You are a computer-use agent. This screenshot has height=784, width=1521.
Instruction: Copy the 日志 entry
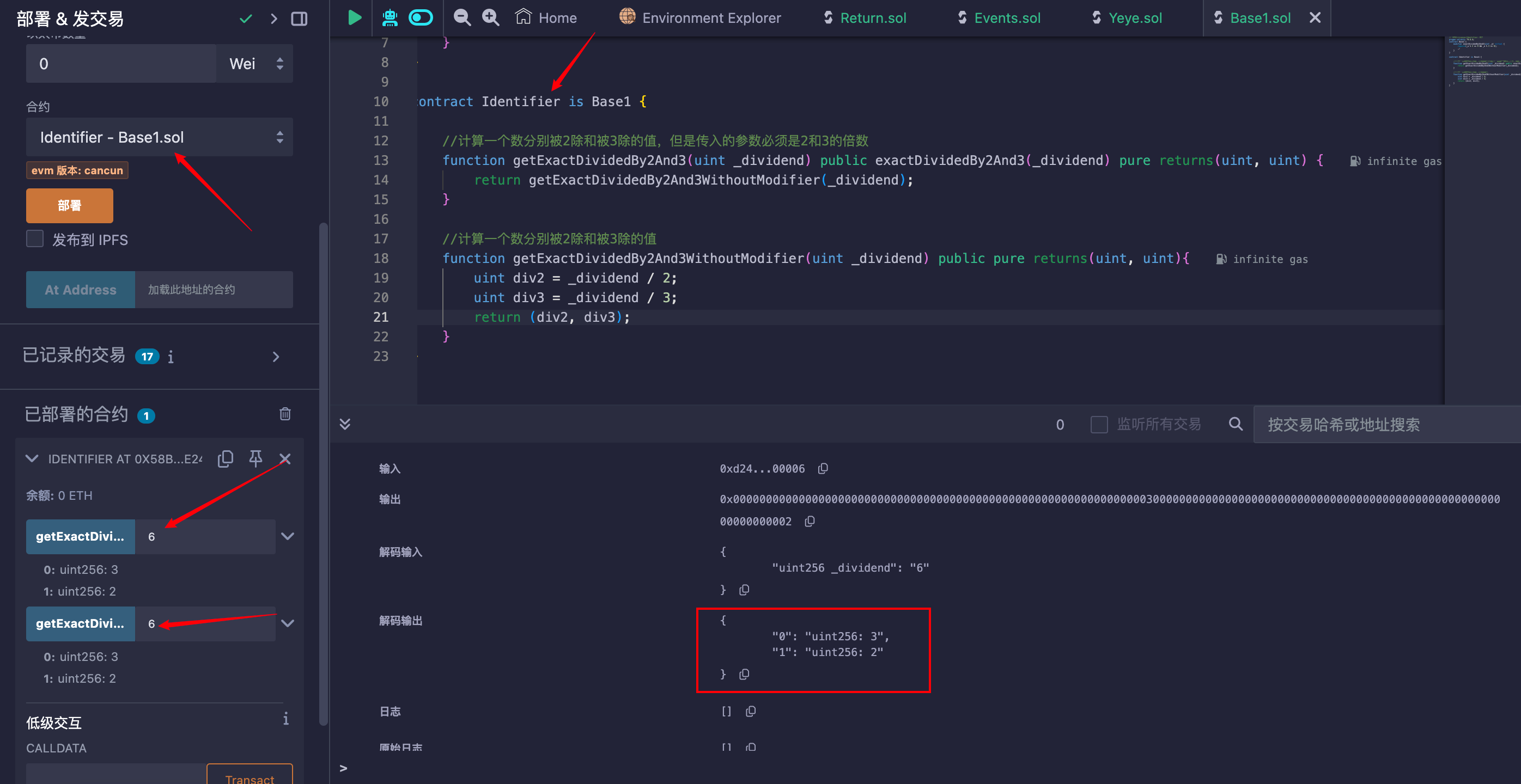coord(751,712)
